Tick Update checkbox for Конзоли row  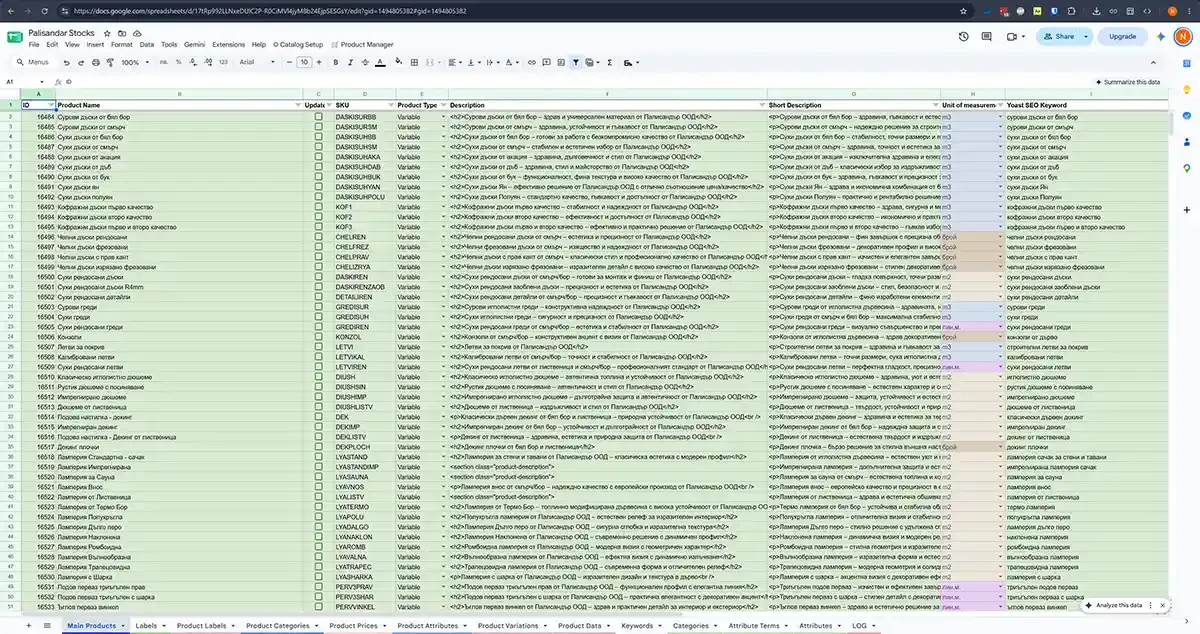tap(319, 337)
